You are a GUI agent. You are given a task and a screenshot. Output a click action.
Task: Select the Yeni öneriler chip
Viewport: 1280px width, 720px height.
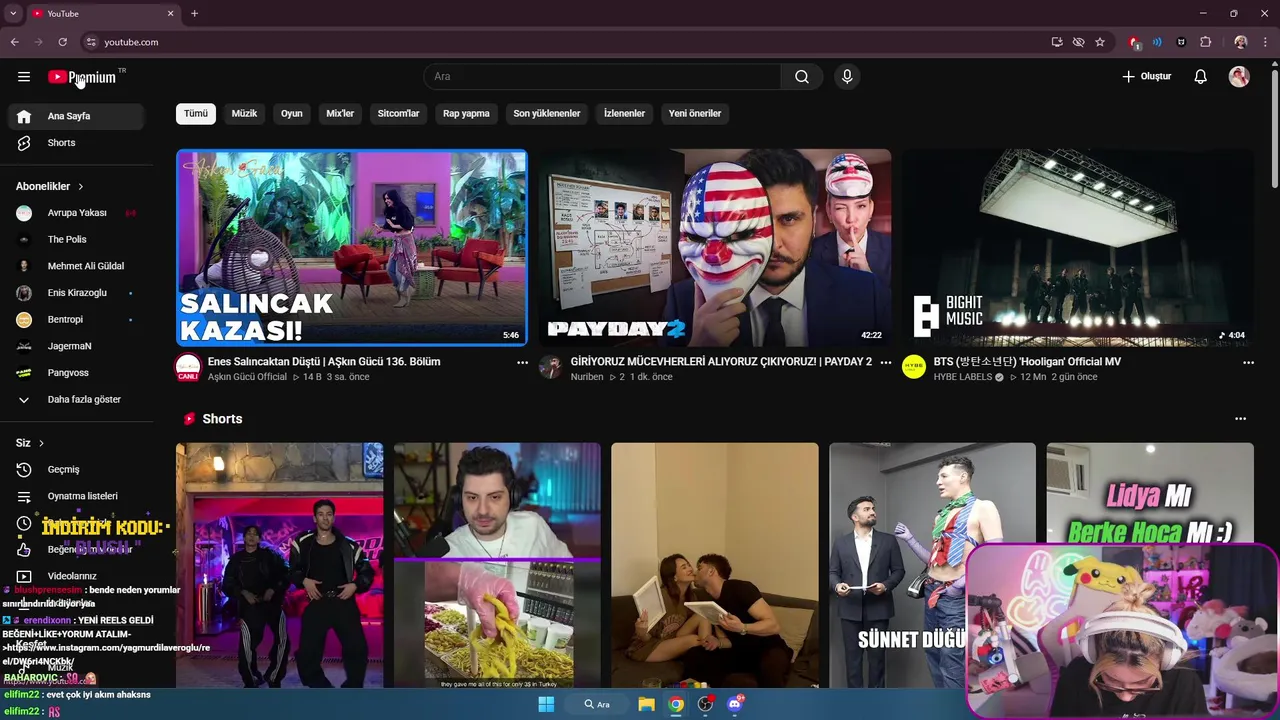click(695, 114)
